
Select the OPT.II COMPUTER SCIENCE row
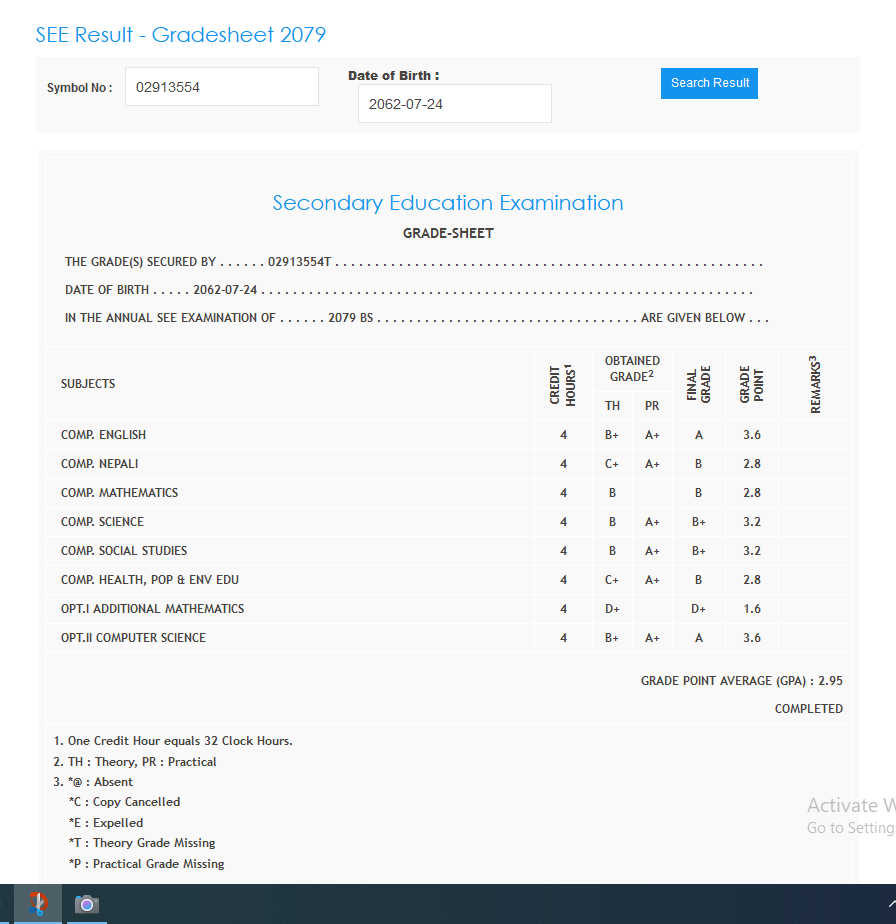134,638
